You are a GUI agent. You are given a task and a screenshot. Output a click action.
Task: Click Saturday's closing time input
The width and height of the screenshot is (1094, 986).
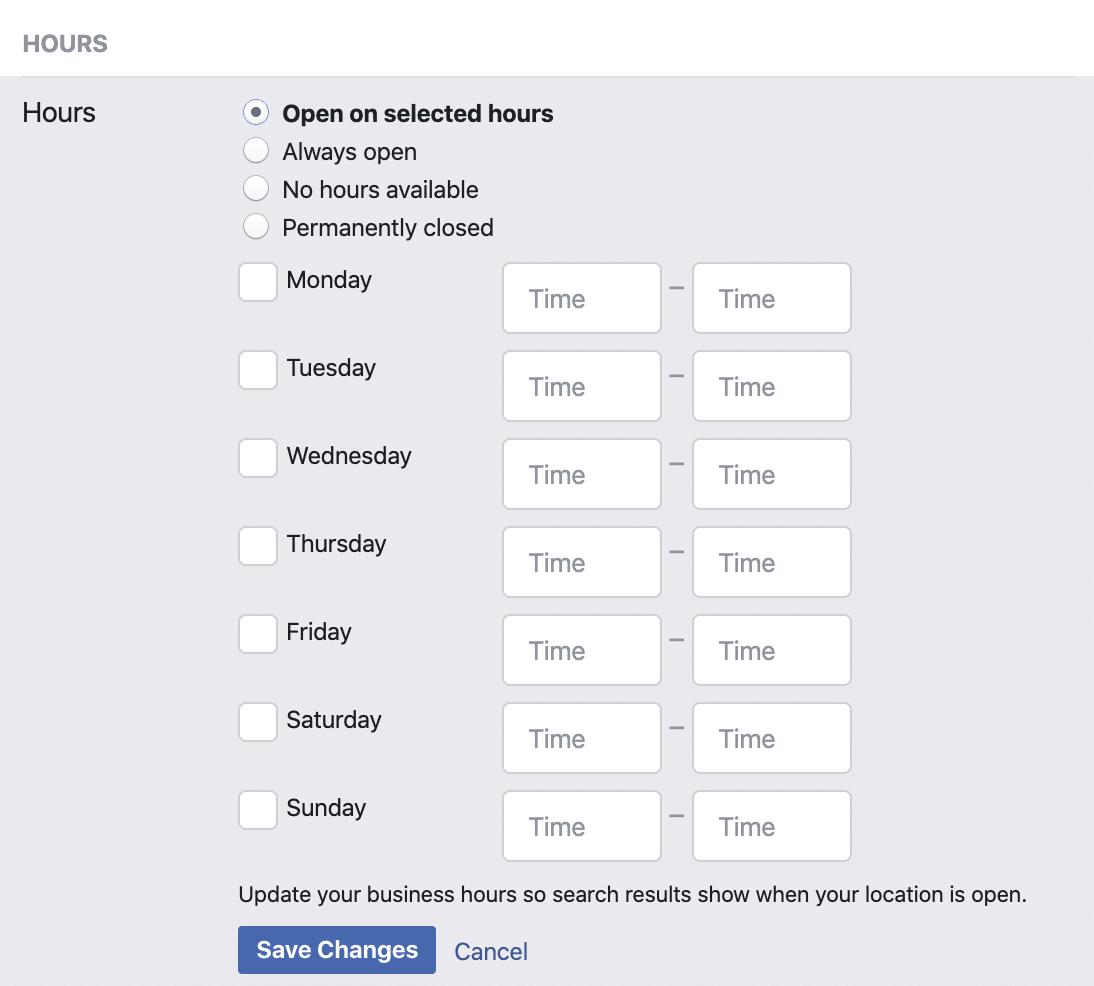(x=771, y=738)
